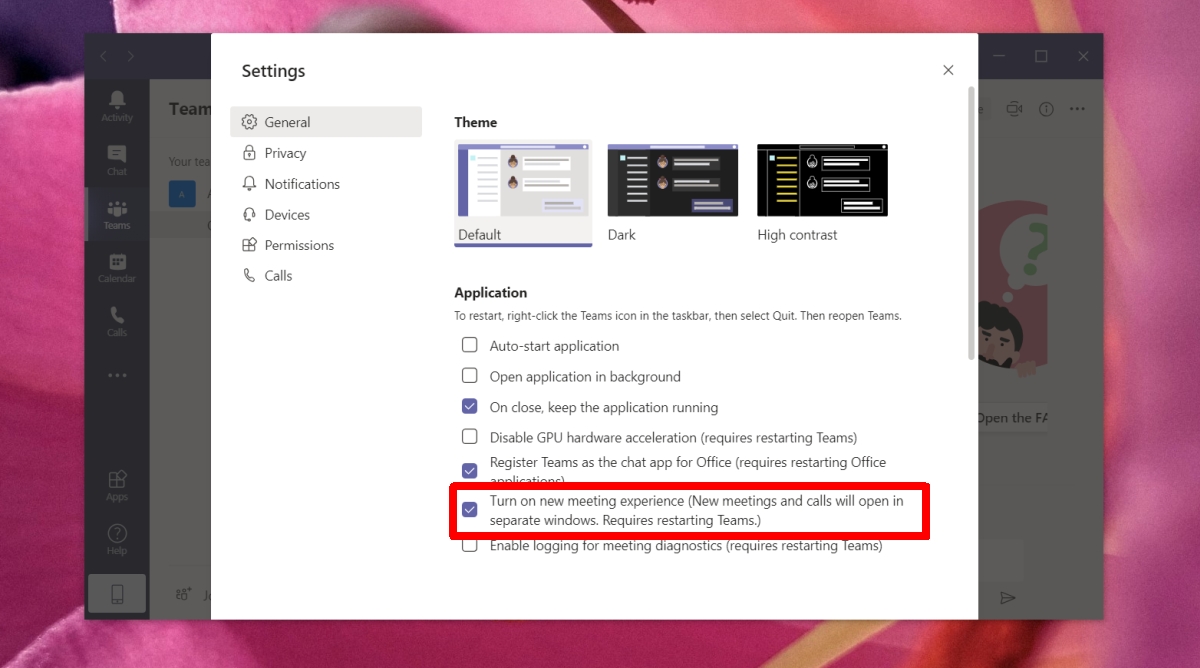The image size is (1200, 668).
Task: Check Disable GPU hardware acceleration
Action: pyautogui.click(x=469, y=437)
